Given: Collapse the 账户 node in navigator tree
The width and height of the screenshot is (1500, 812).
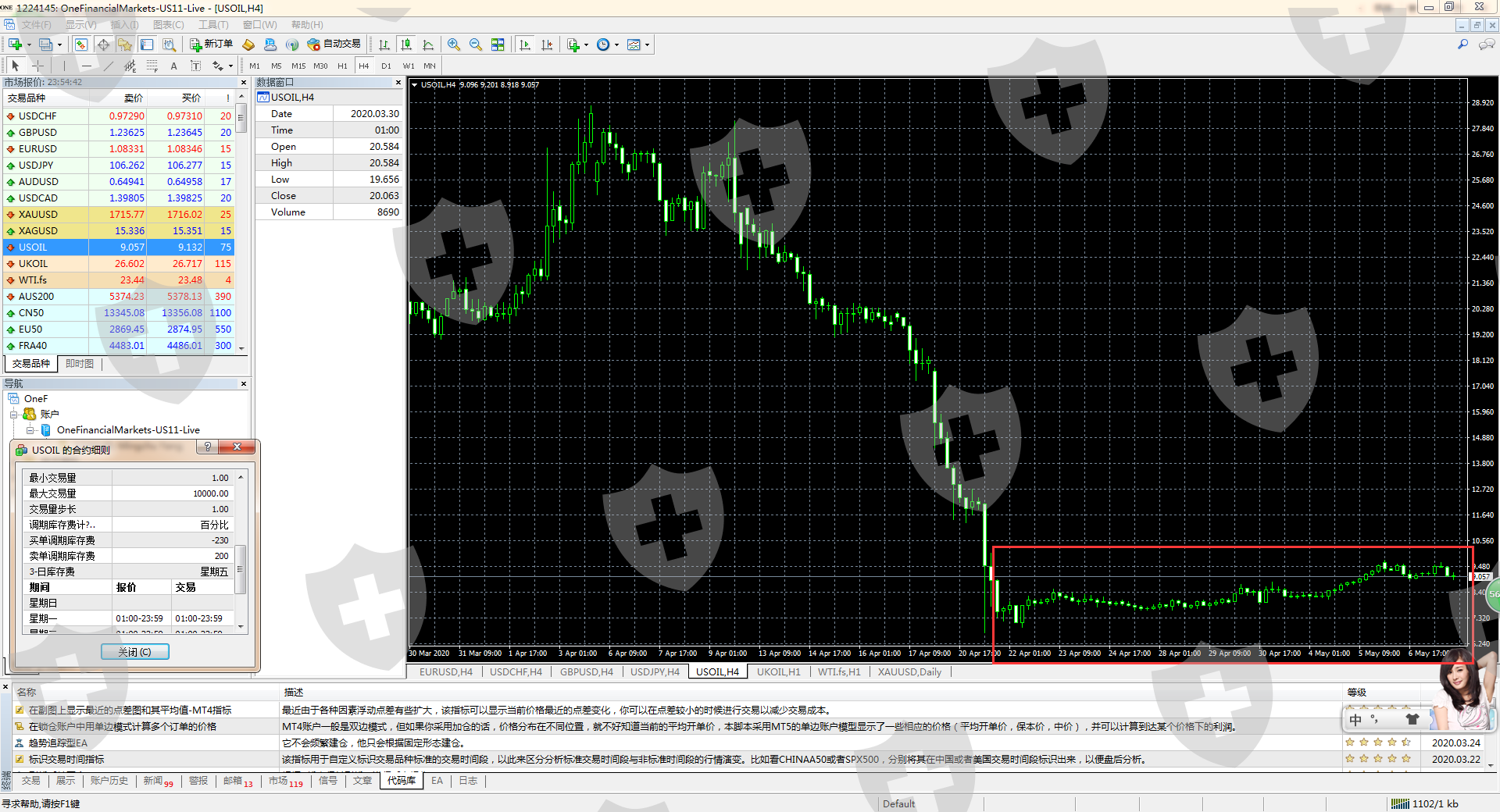Looking at the screenshot, I should 14,415.
